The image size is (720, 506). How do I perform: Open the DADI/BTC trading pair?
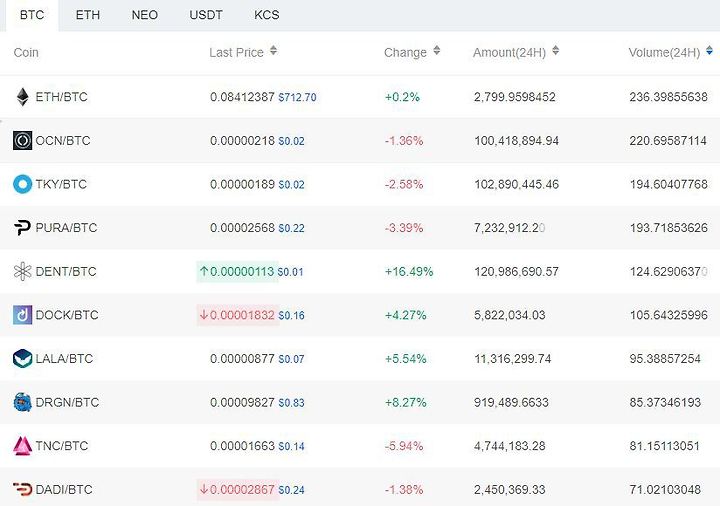[x=64, y=489]
